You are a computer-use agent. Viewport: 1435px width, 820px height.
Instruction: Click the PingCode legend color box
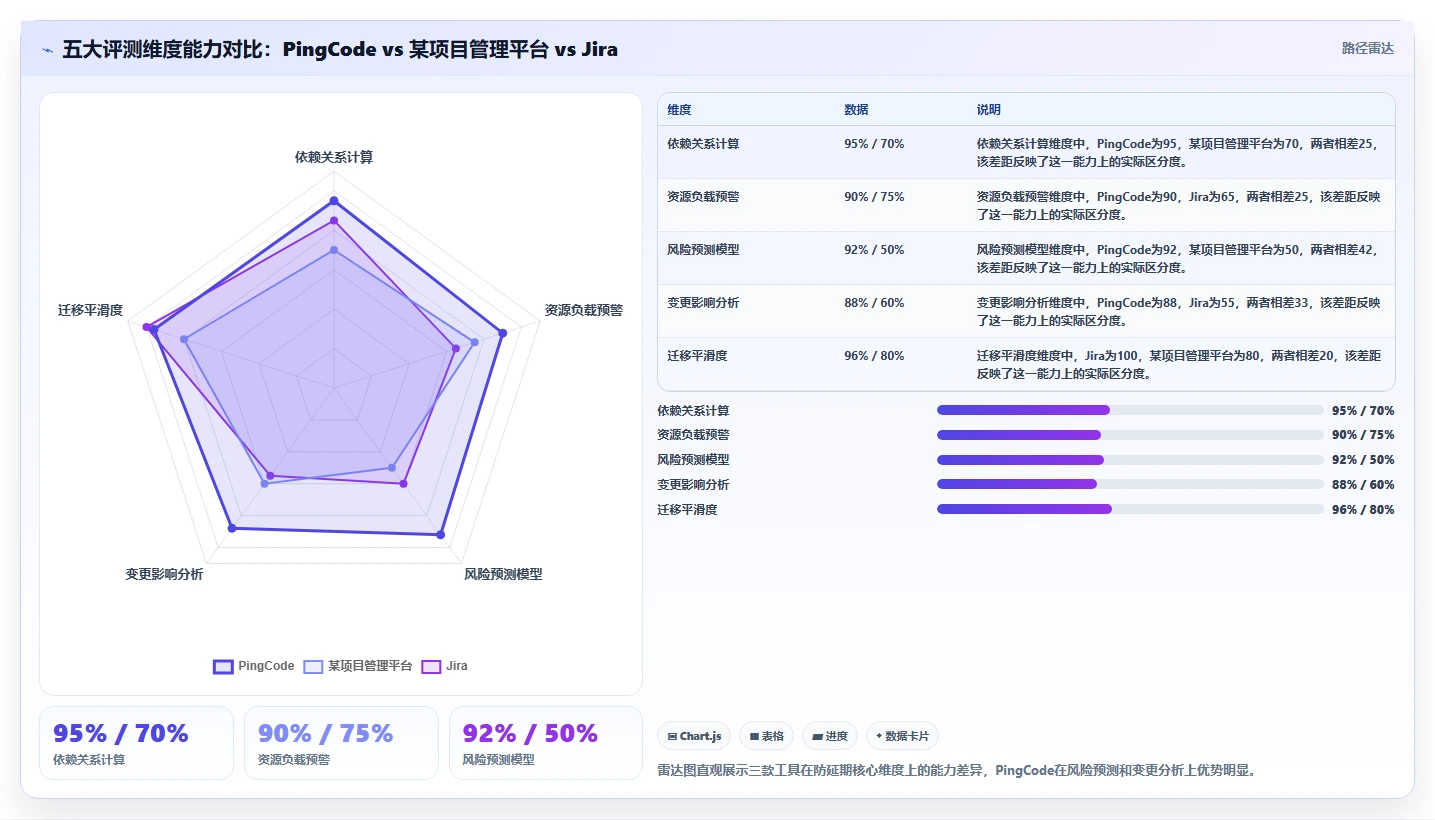tap(223, 666)
